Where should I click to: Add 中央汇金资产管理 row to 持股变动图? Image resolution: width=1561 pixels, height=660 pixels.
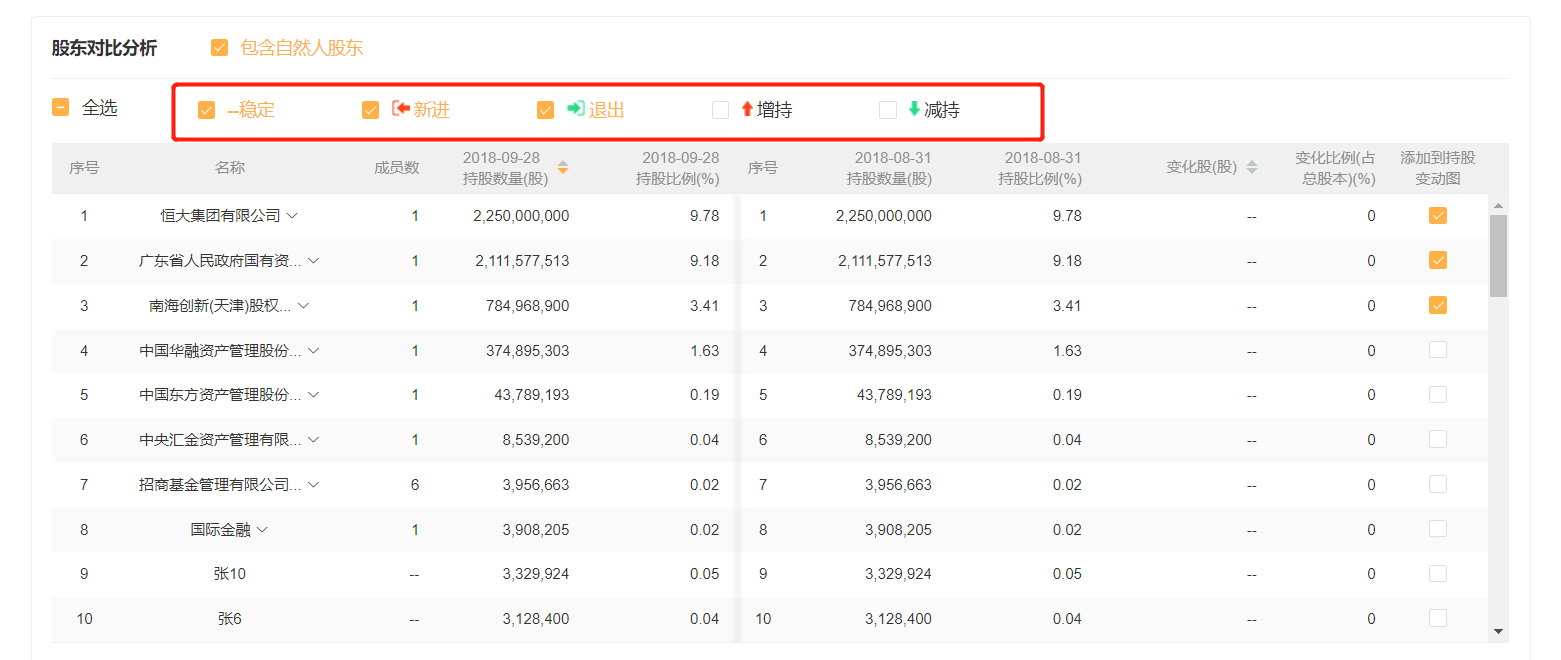click(1438, 439)
